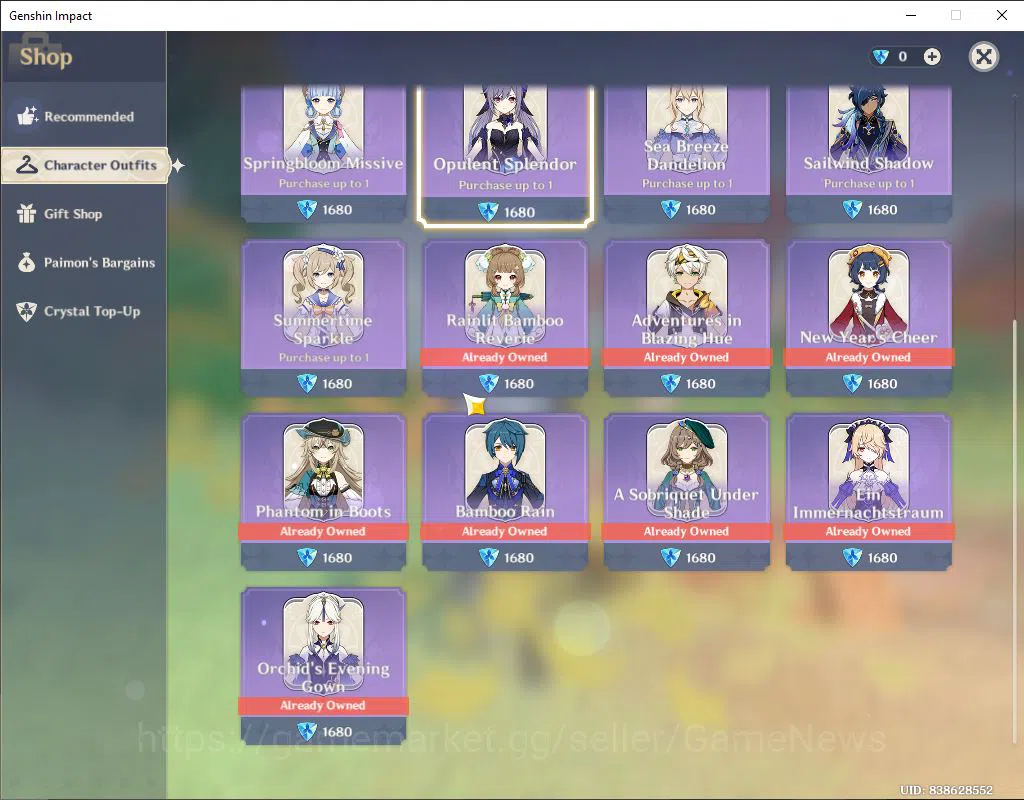This screenshot has width=1024, height=800.
Task: Add Genesis Crystals with the plus button
Action: (932, 57)
